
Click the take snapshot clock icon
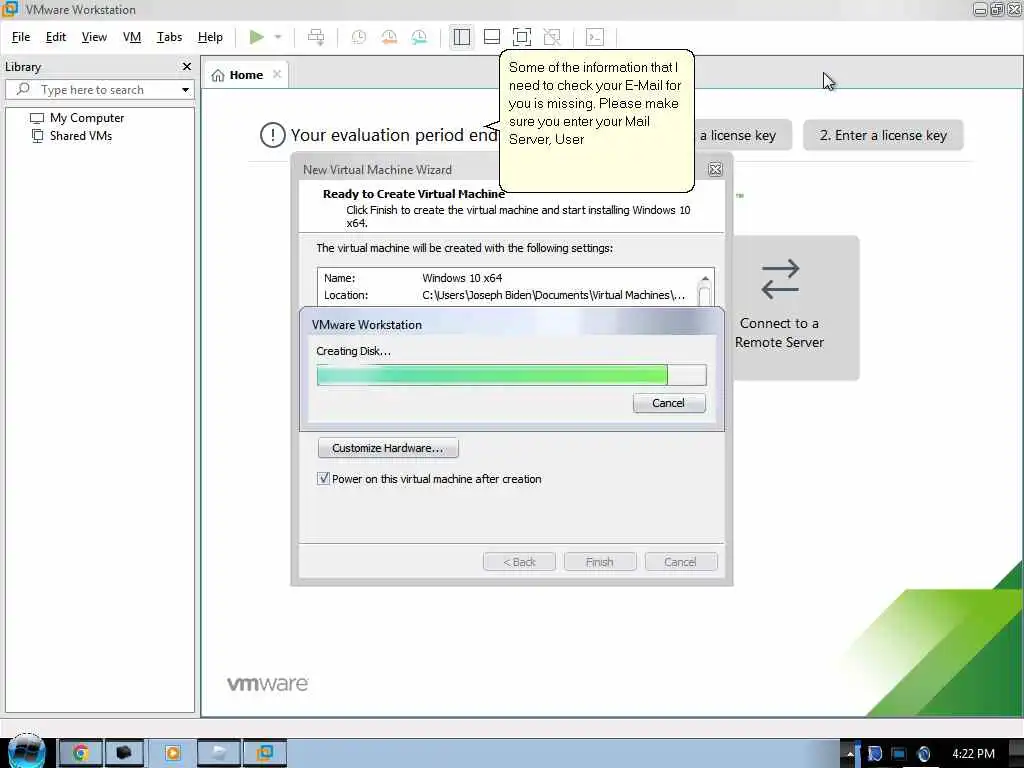click(359, 37)
